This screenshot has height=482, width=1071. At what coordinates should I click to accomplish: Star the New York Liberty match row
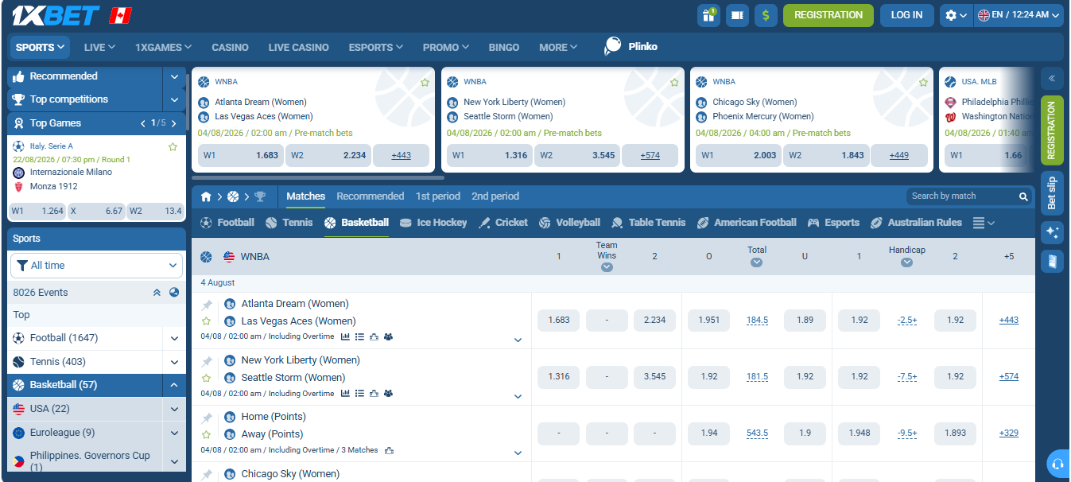point(206,378)
